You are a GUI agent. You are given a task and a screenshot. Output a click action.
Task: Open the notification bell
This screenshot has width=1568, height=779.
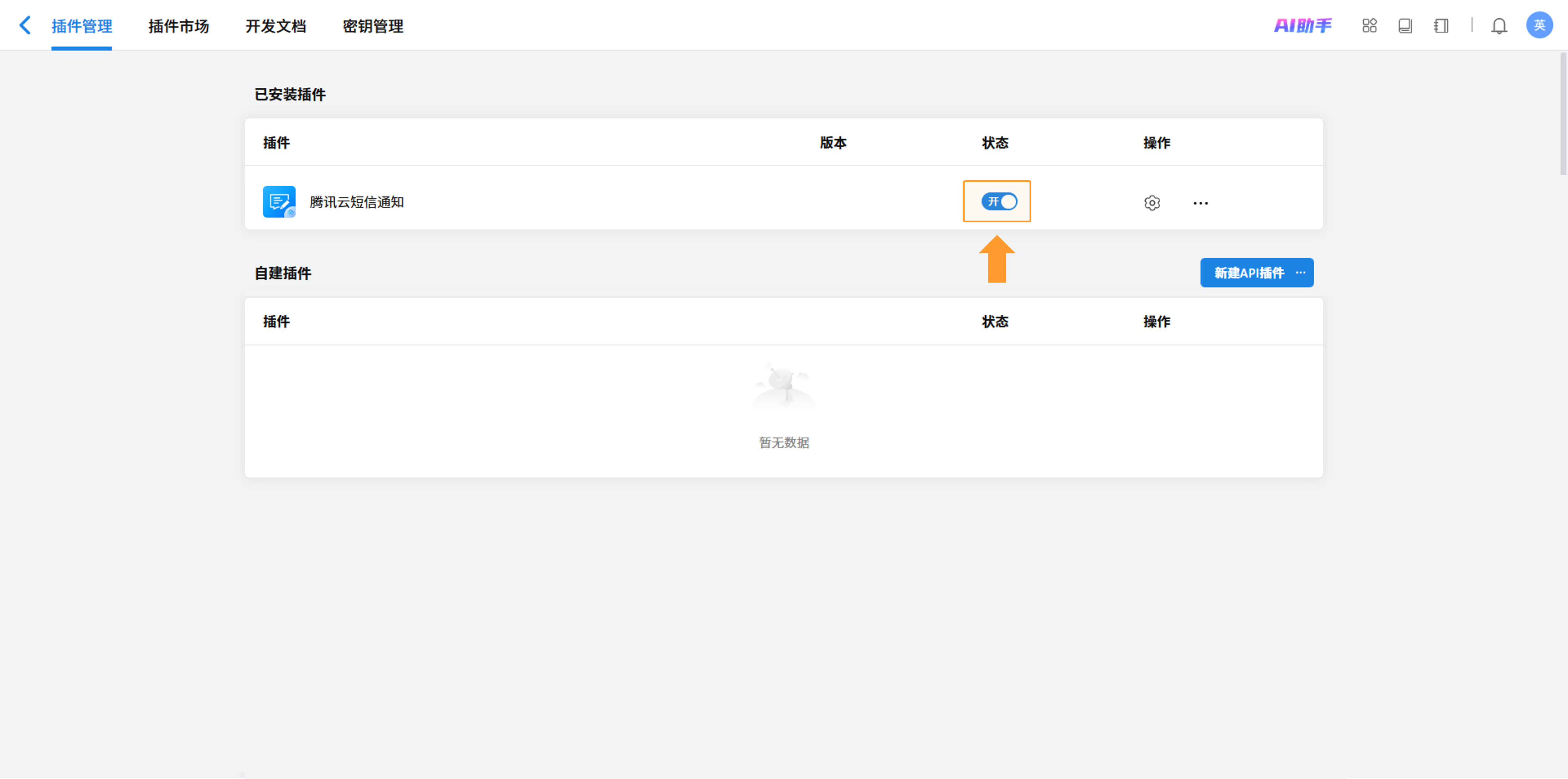click(x=1499, y=26)
